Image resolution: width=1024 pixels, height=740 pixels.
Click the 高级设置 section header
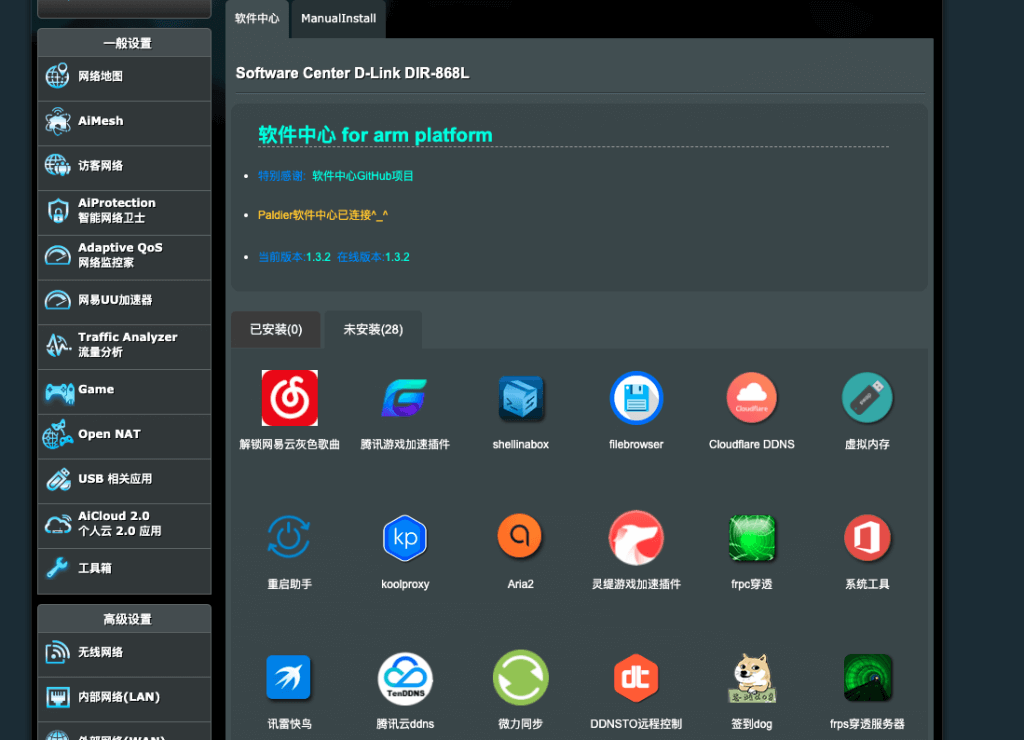[127, 619]
